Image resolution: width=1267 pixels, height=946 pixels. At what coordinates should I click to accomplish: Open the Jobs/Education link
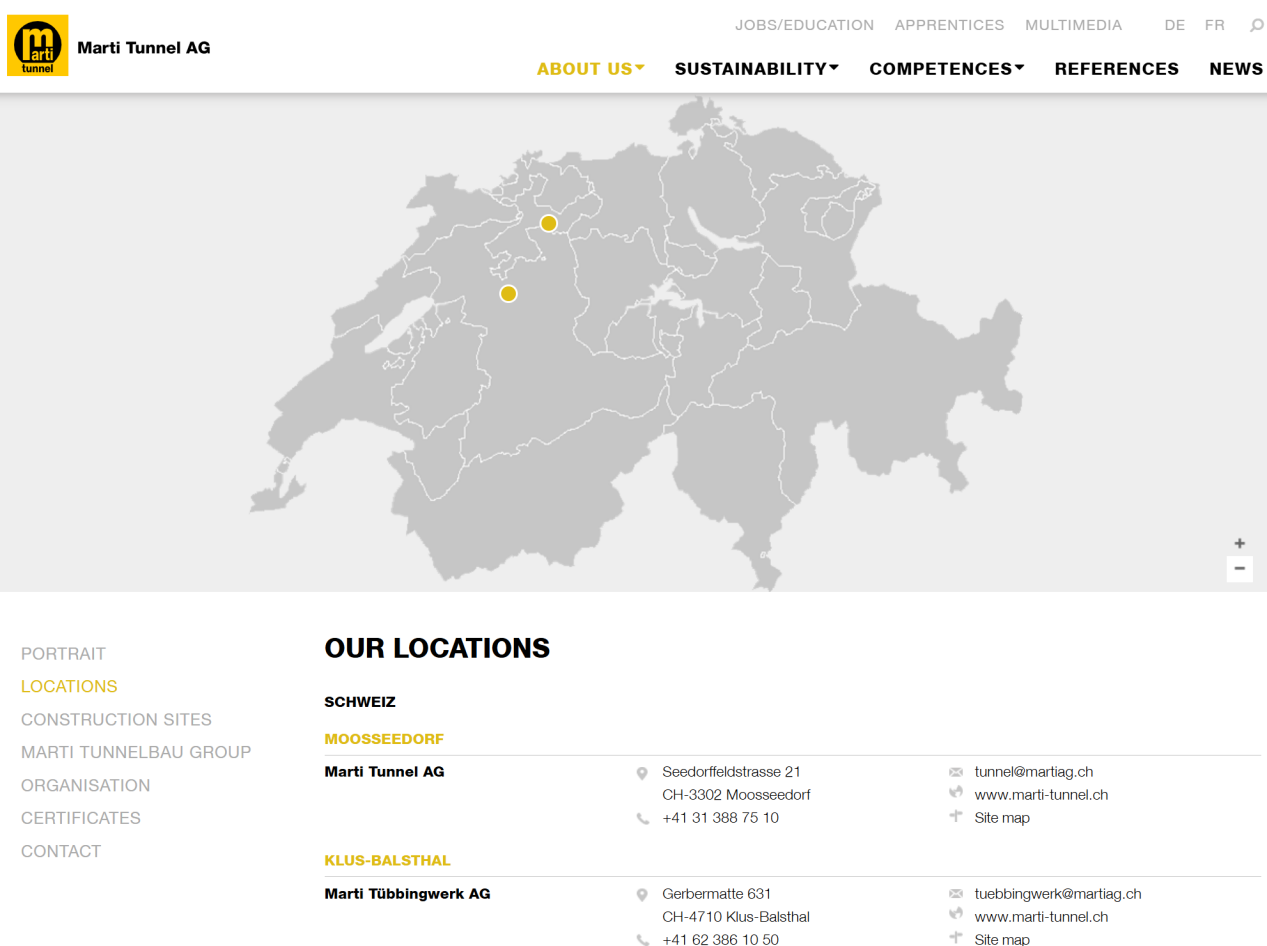point(804,25)
